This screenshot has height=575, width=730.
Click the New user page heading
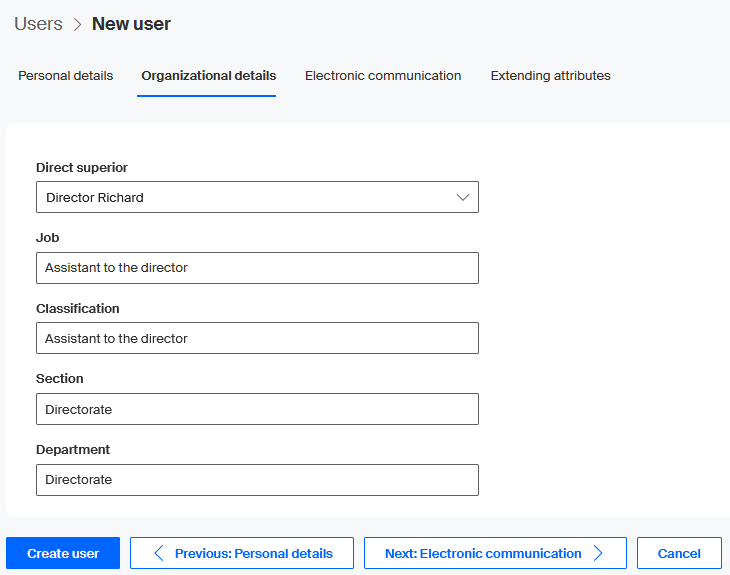[x=131, y=24]
